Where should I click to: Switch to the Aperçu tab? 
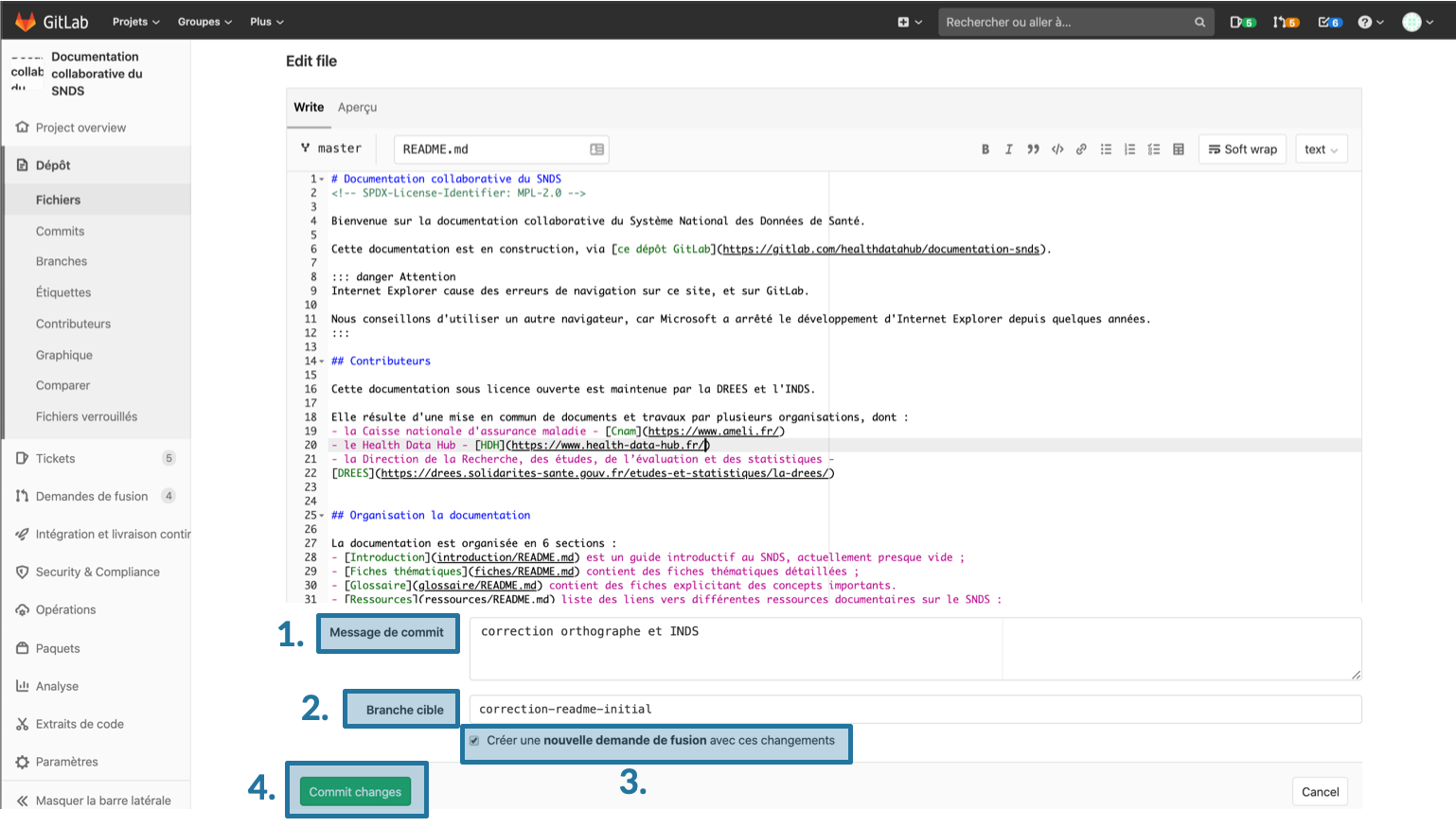click(357, 108)
